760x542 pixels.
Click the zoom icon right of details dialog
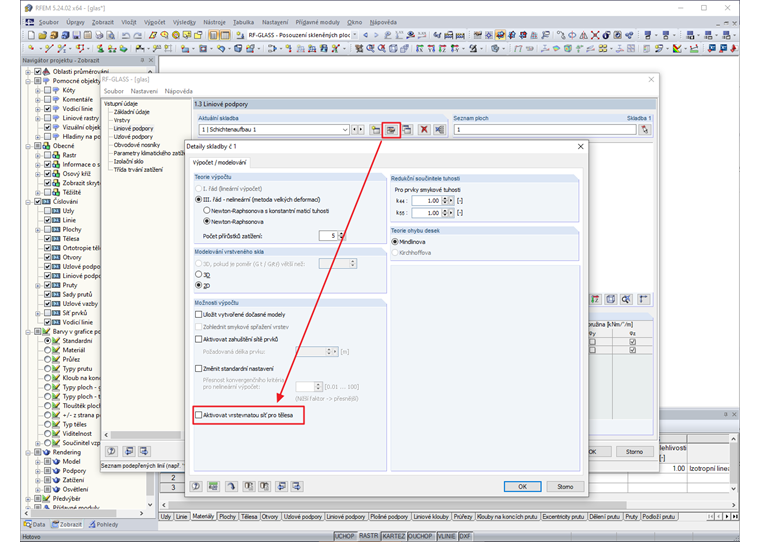click(x=626, y=299)
